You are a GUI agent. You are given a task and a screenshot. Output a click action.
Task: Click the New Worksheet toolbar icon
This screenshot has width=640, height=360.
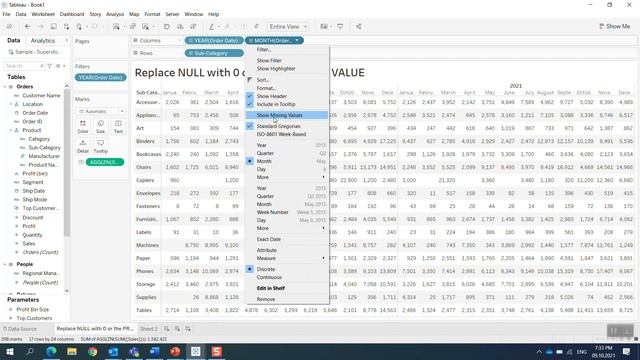[116, 27]
